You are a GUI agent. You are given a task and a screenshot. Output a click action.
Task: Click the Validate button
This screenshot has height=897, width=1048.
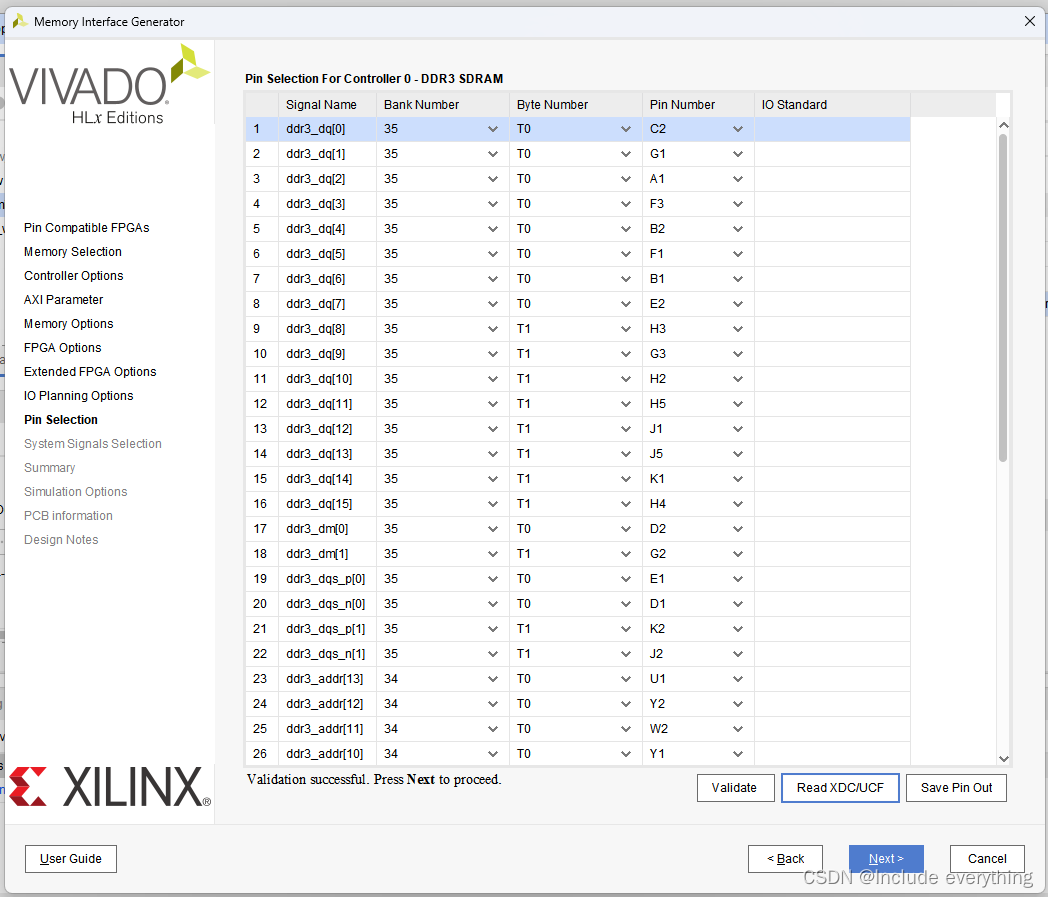(x=735, y=788)
